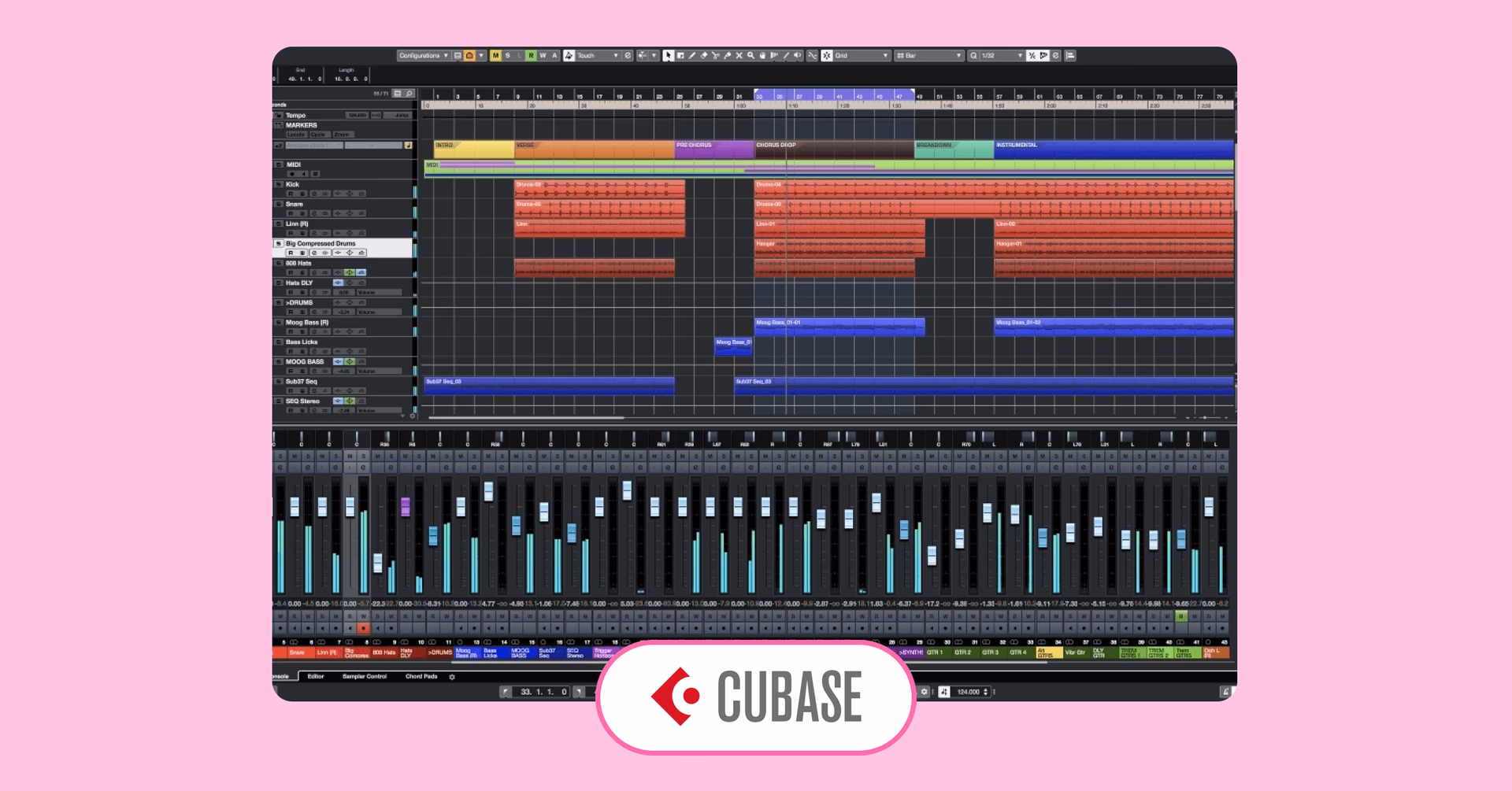Click the Bar grid type icon
The width and height of the screenshot is (1512, 791).
click(x=901, y=55)
